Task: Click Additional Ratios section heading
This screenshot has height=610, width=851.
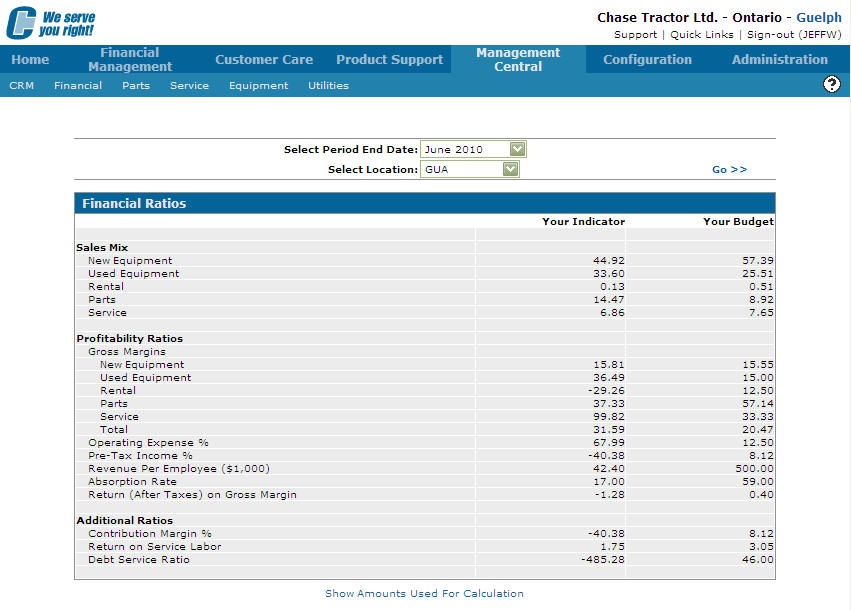Action: click(124, 520)
